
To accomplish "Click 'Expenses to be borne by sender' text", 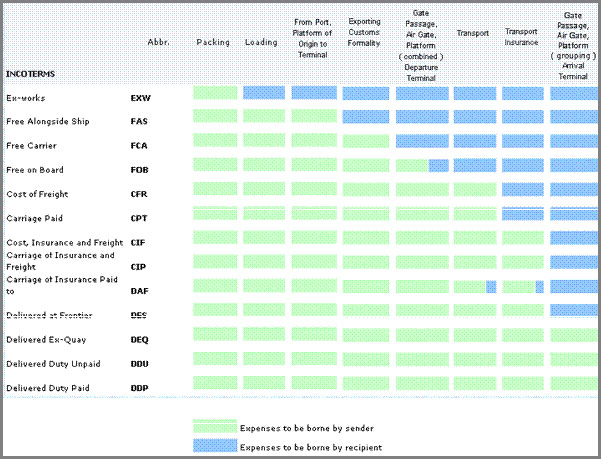I will (x=306, y=428).
